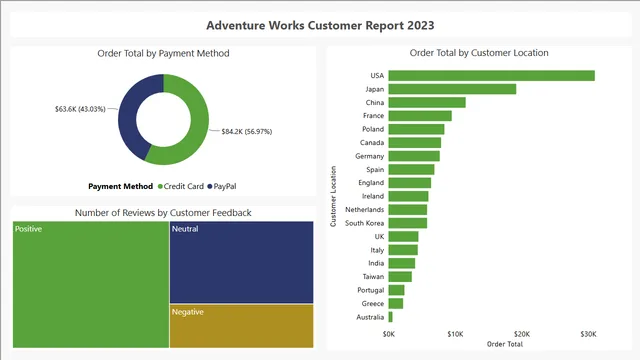Select the China bar in location chart
Image resolution: width=640 pixels, height=360 pixels.
pos(427,102)
